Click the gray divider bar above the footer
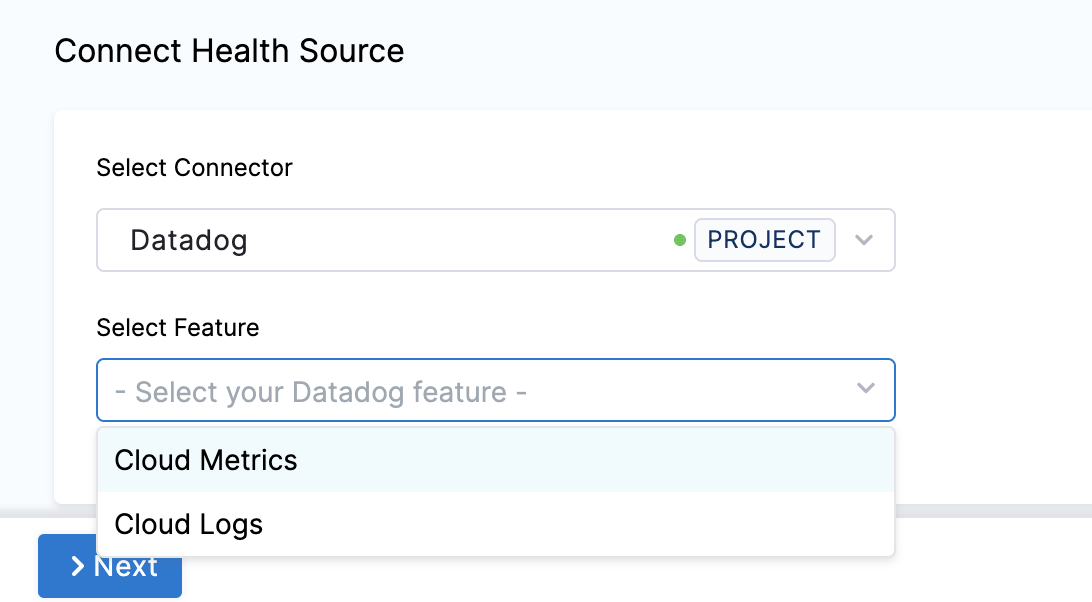1092x602 pixels. [x=990, y=510]
